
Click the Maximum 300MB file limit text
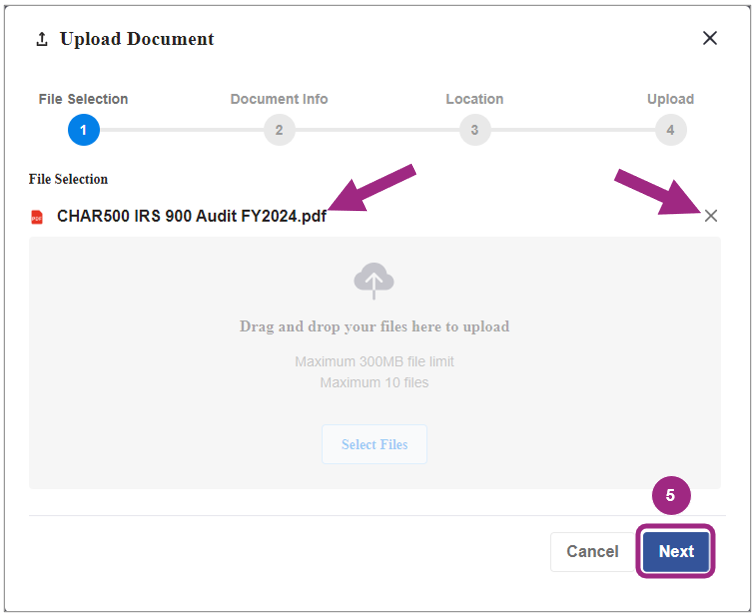click(374, 361)
